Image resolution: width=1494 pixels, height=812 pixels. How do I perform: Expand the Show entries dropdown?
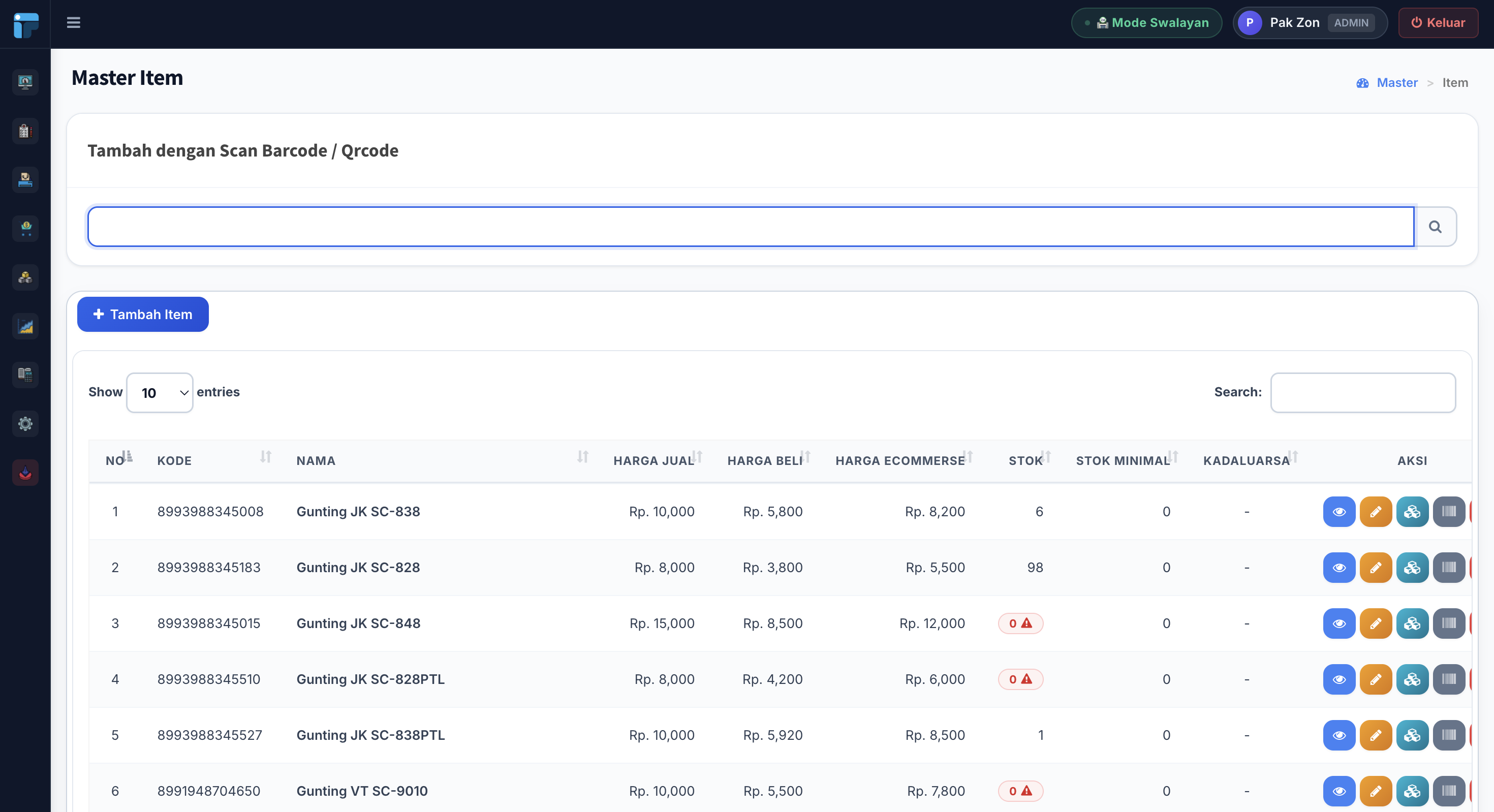(x=160, y=393)
